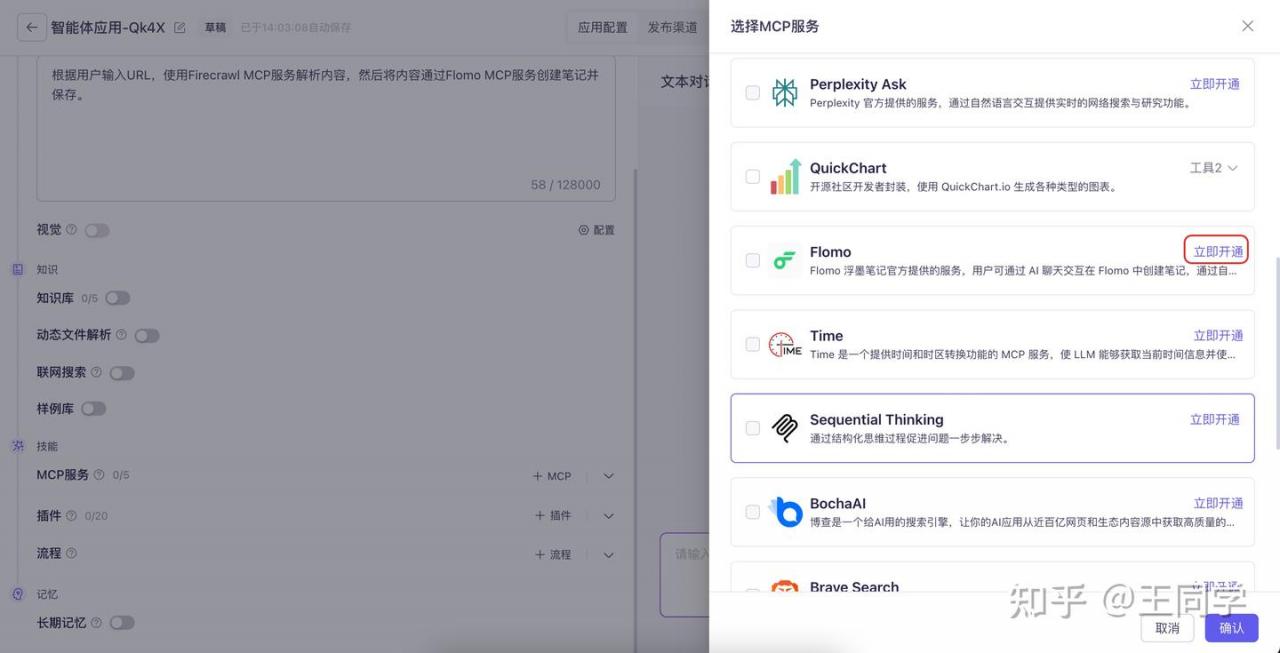Viewport: 1280px width, 653px height.
Task: Click the 技能 section sidebar icon
Action: pos(17,446)
